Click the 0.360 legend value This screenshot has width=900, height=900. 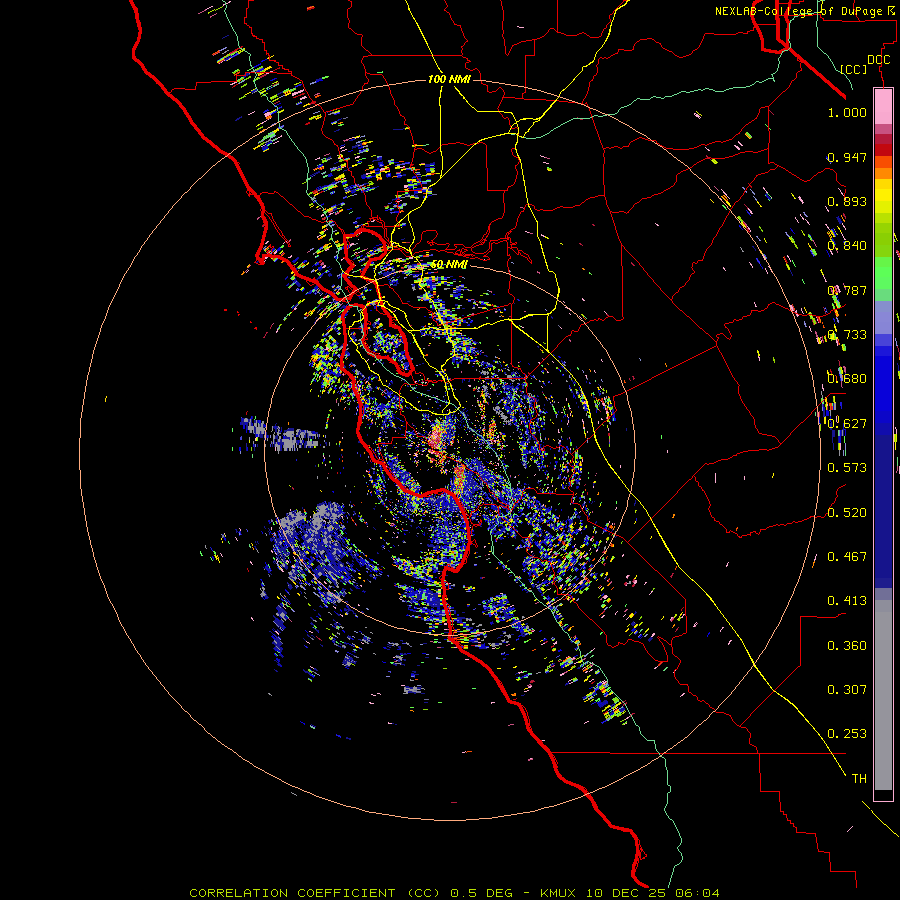(847, 646)
